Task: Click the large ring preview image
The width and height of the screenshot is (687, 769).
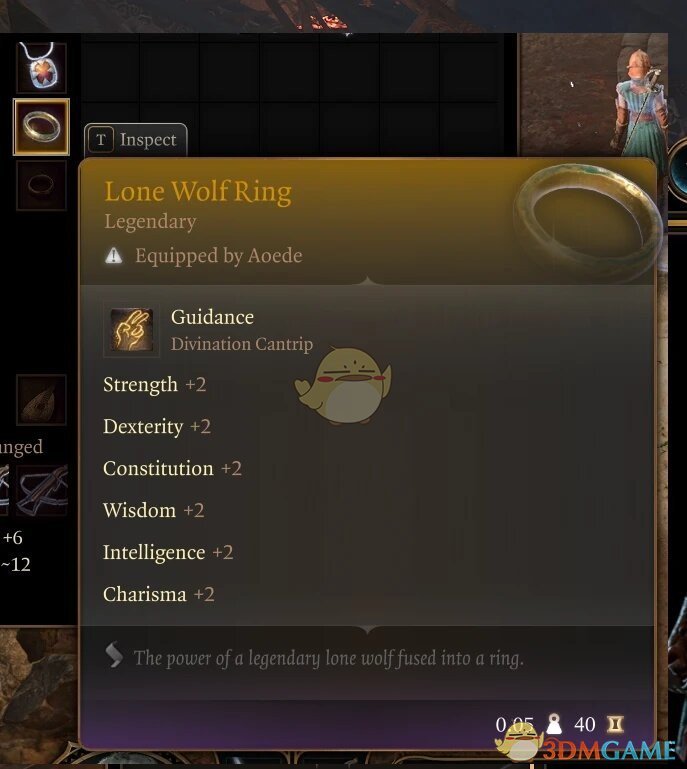Action: [587, 222]
